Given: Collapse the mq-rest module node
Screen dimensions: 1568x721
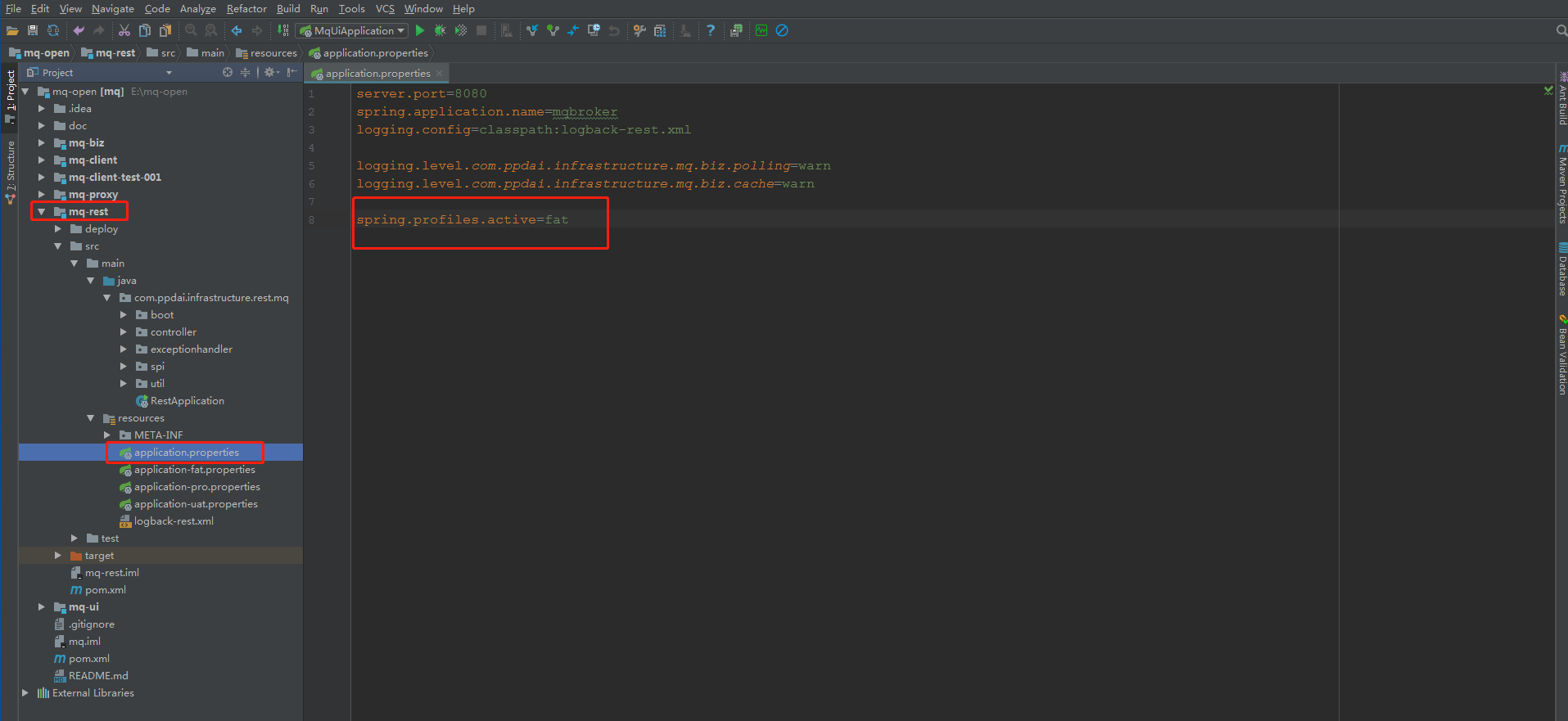Looking at the screenshot, I should pyautogui.click(x=41, y=211).
